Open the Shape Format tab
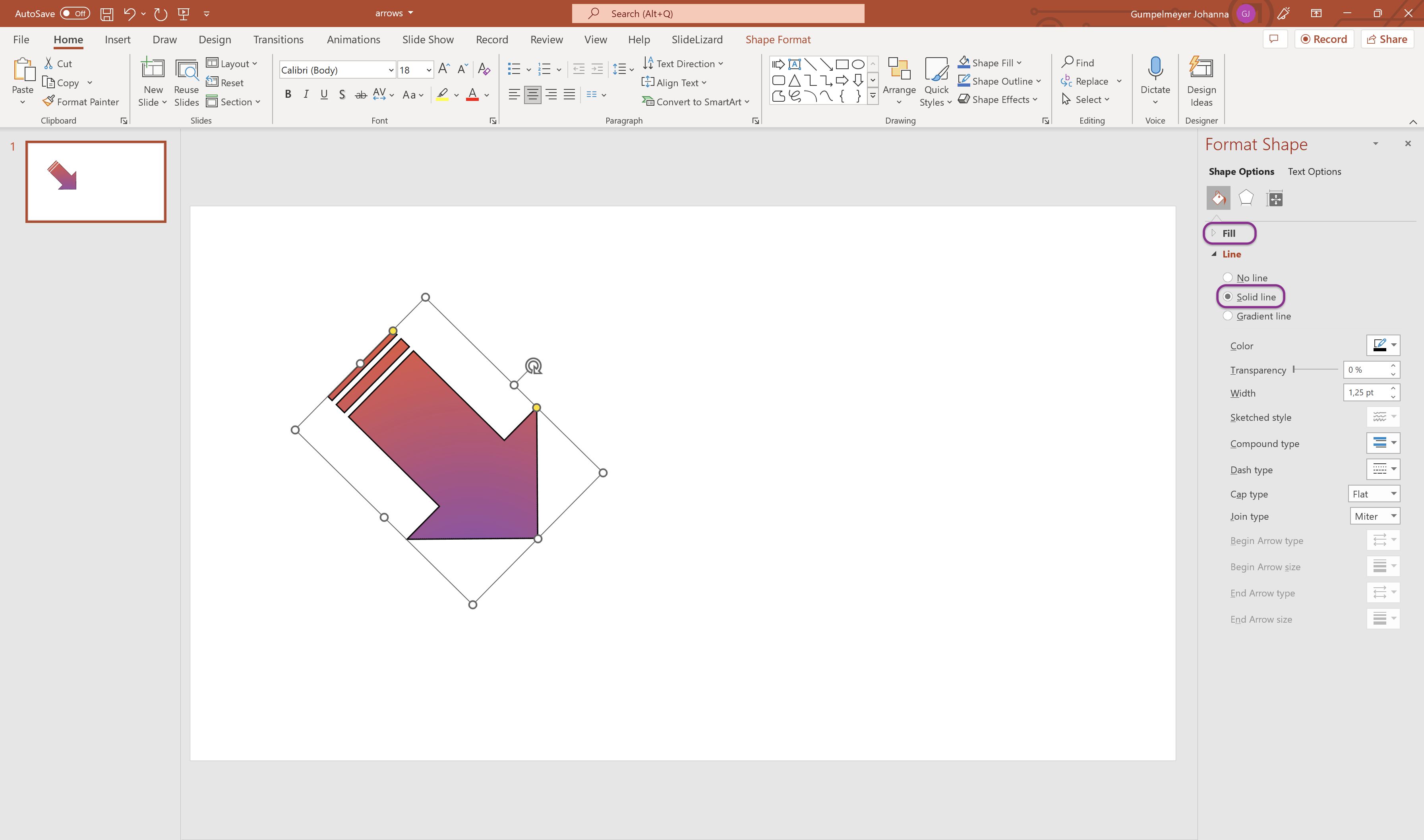1424x840 pixels. pos(780,39)
